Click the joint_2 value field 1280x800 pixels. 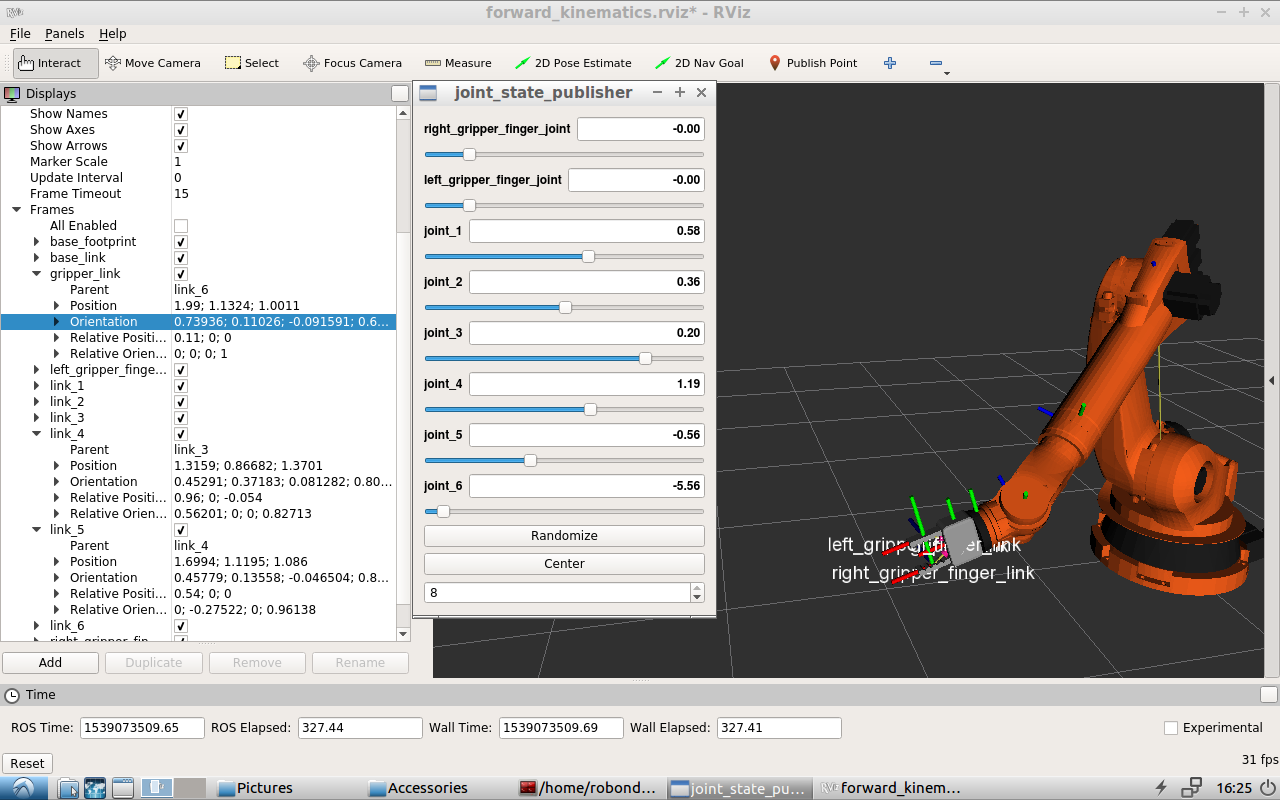click(587, 282)
